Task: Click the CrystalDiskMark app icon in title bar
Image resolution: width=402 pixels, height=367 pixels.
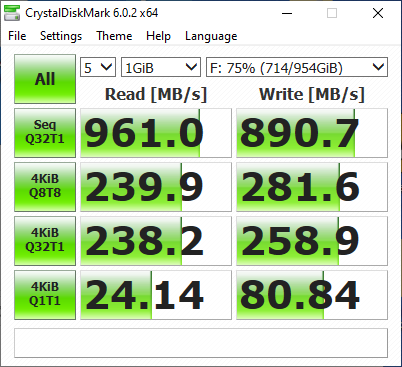Action: 12,13
